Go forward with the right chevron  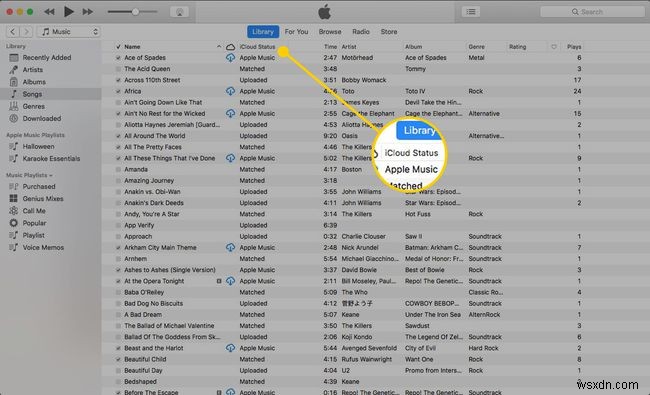pos(27,32)
